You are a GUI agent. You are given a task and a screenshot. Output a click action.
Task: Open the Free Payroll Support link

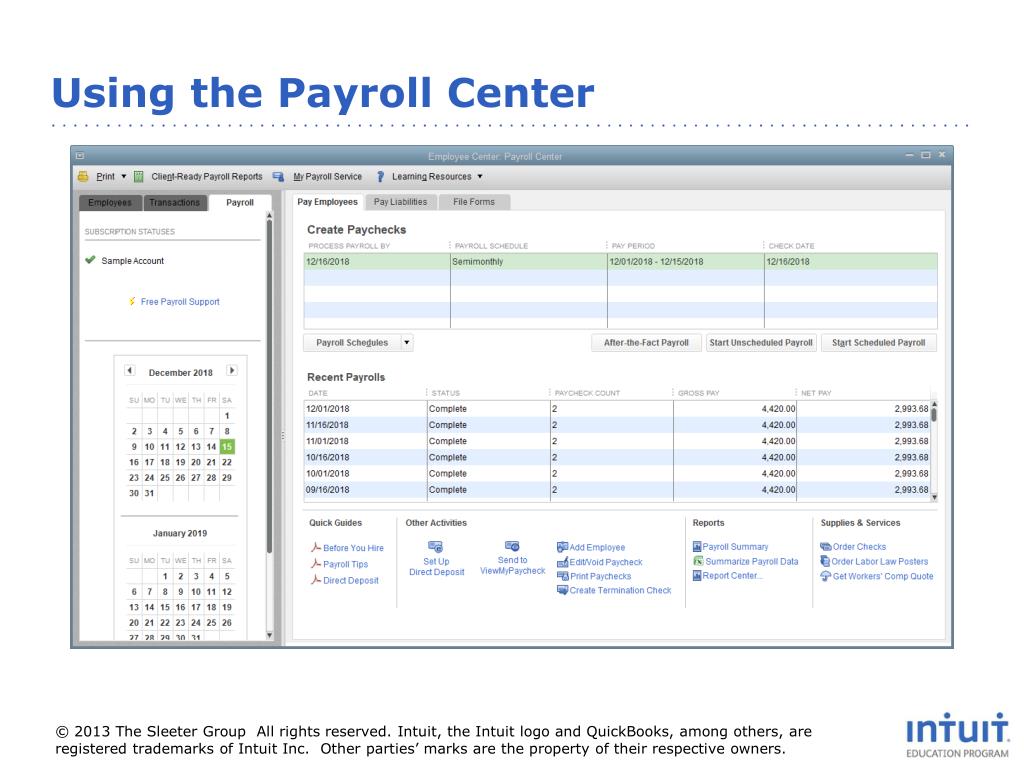180,302
